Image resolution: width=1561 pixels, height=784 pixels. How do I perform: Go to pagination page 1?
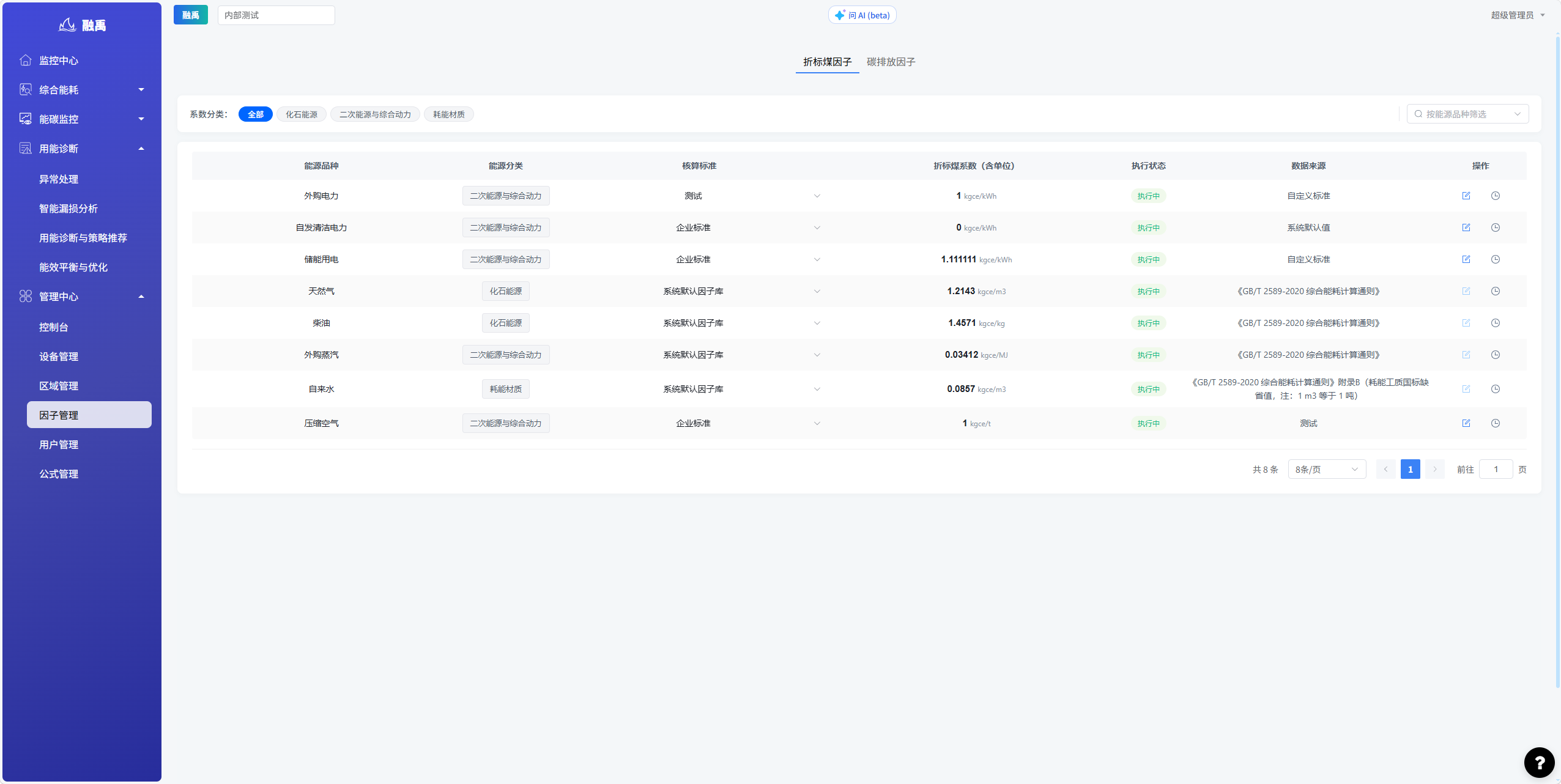click(1410, 469)
